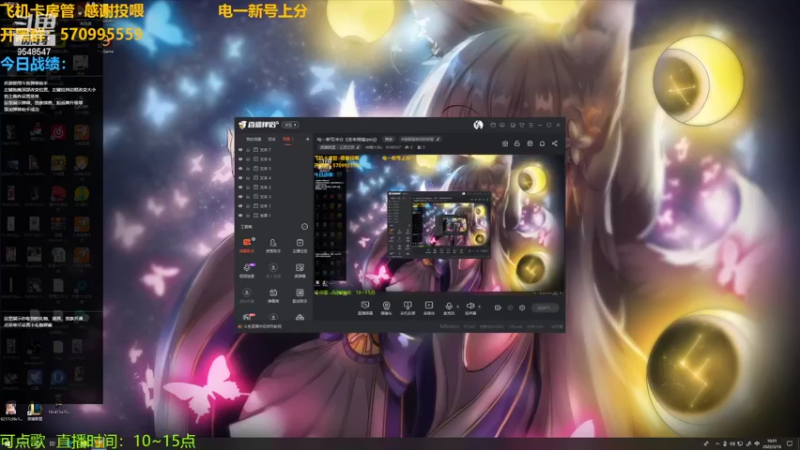Viewport: 800px width, 450px height.
Task: Open the Windows notification center icon
Action: pos(790,443)
